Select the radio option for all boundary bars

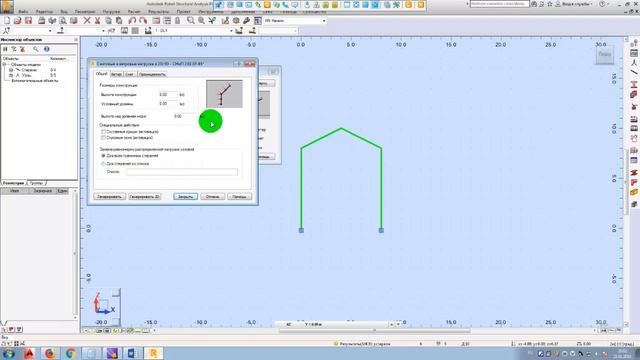[103, 156]
